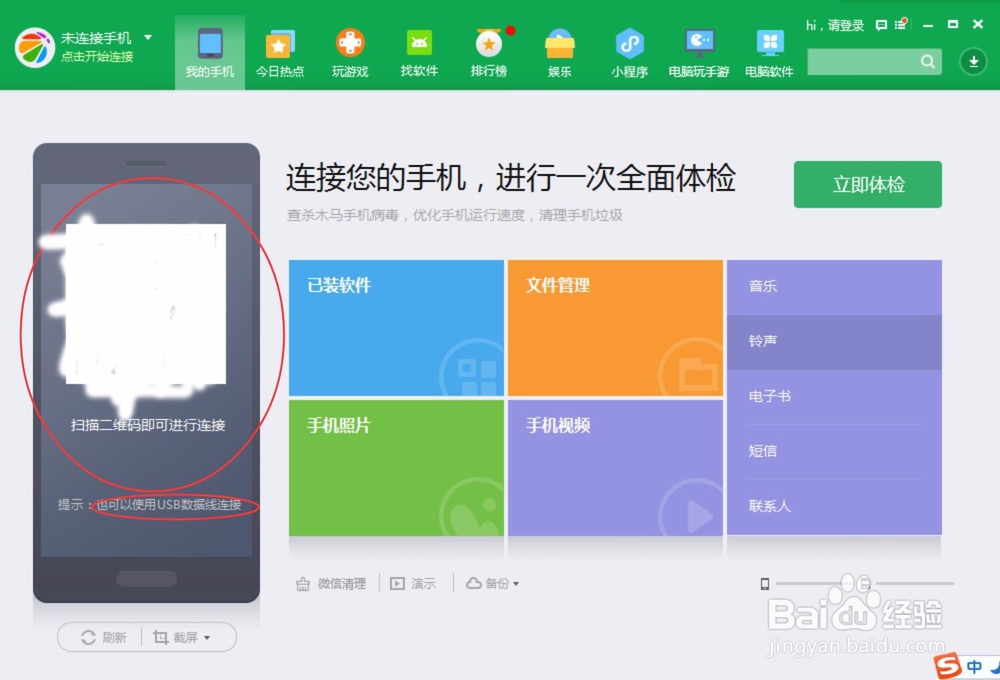The height and width of the screenshot is (680, 1000).
Task: Open the 排行榜 tab
Action: point(489,53)
